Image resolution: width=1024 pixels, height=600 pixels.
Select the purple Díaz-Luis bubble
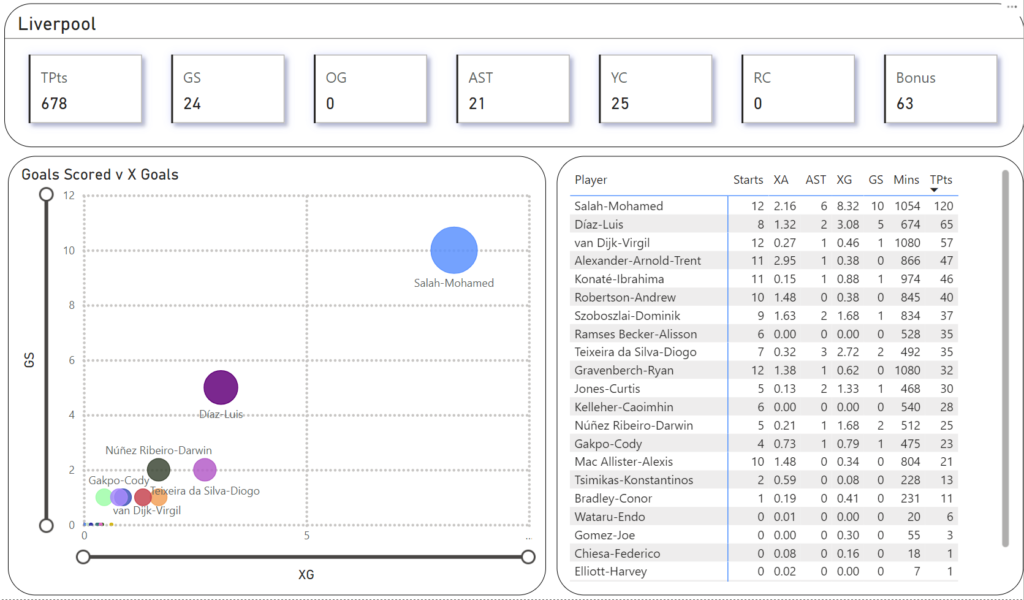[221, 388]
